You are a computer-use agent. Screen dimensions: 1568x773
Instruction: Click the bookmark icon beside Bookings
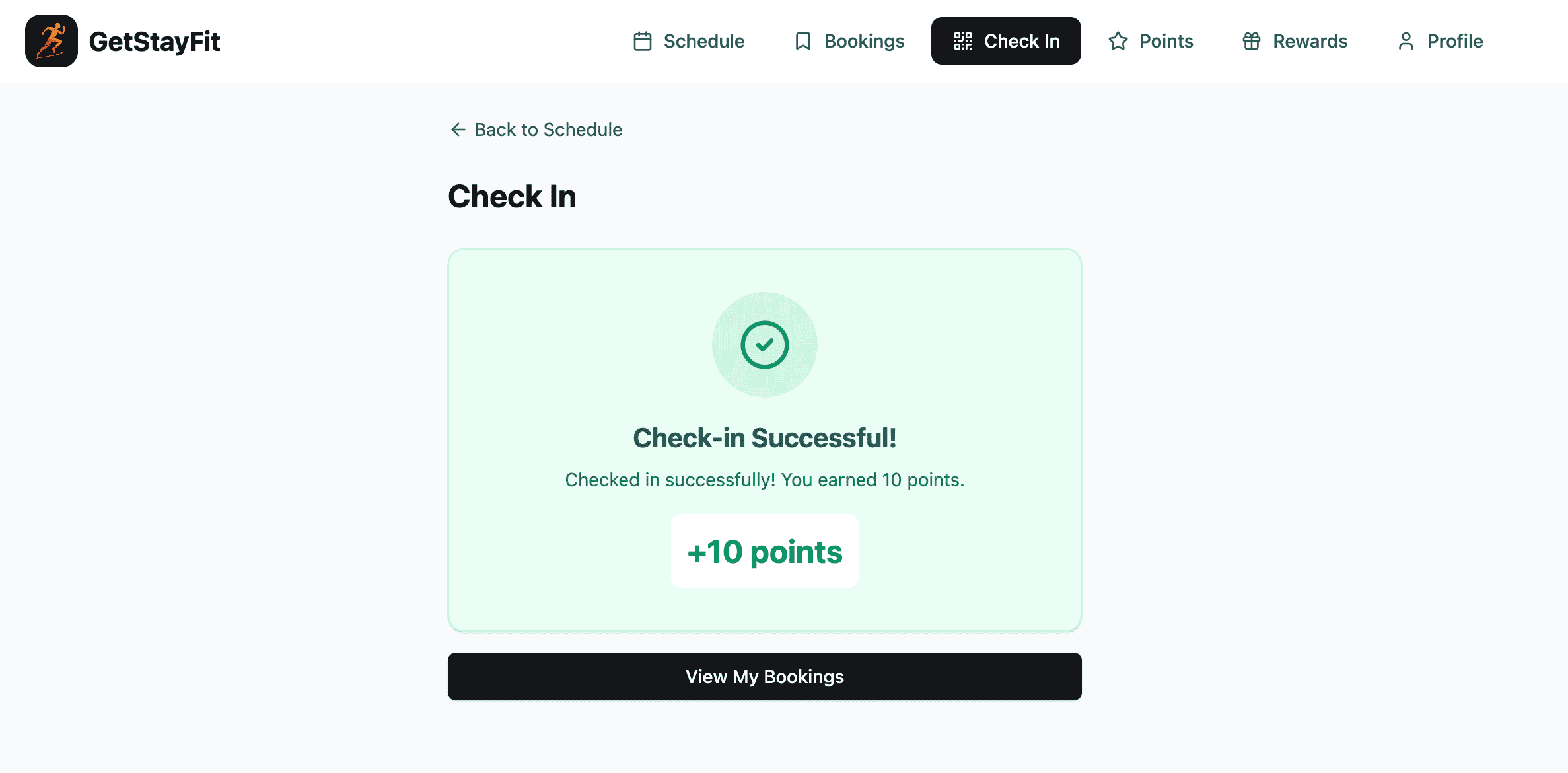coord(802,41)
